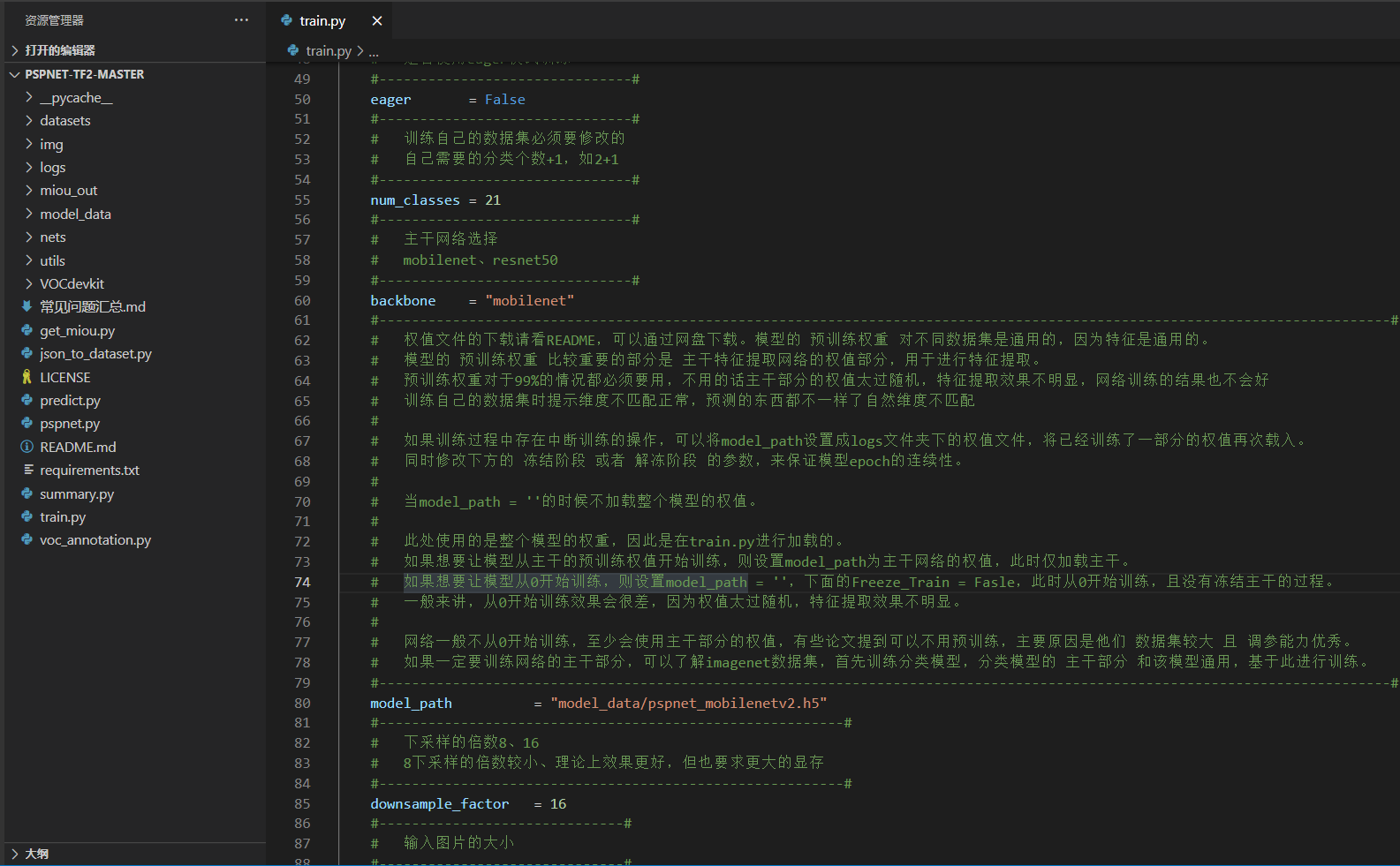Click the LICENSE file icon
Image resolution: width=1400 pixels, height=866 pixels.
click(27, 377)
